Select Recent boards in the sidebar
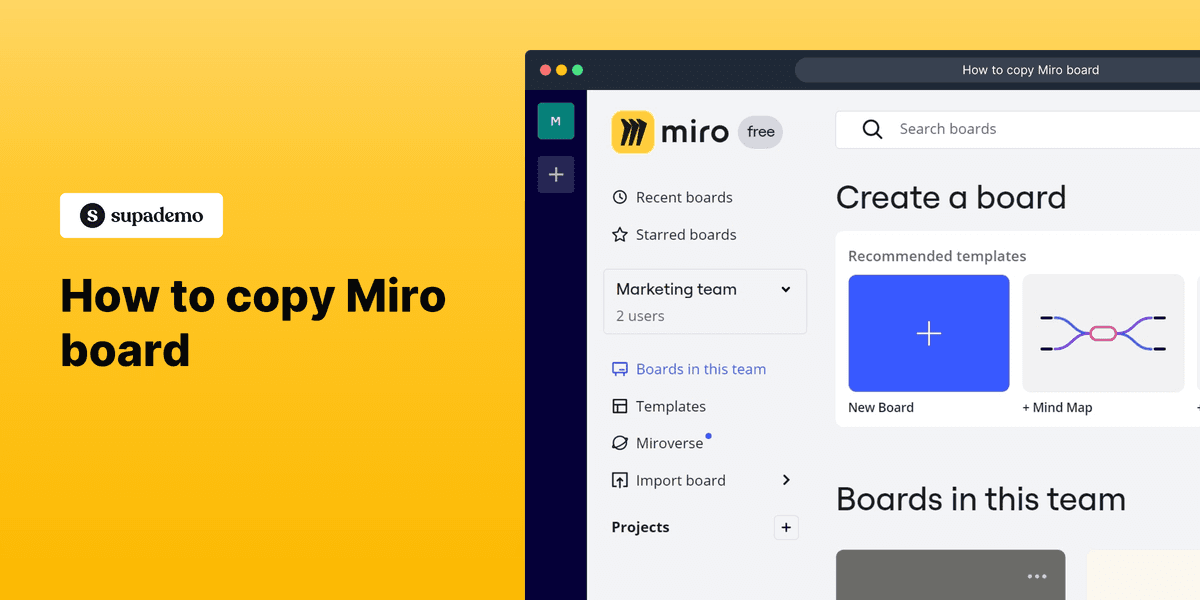 point(684,197)
